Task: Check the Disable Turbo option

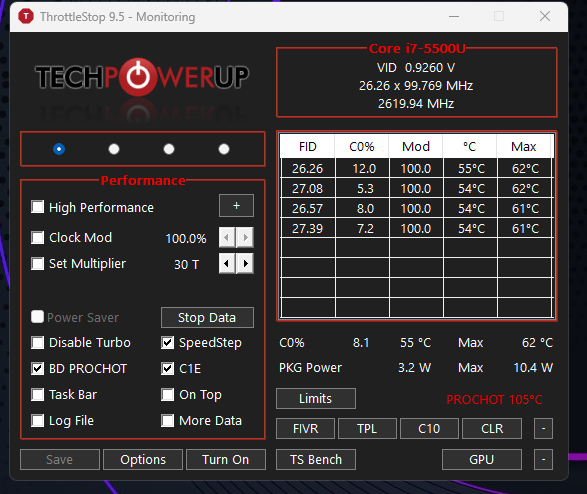Action: tap(37, 342)
